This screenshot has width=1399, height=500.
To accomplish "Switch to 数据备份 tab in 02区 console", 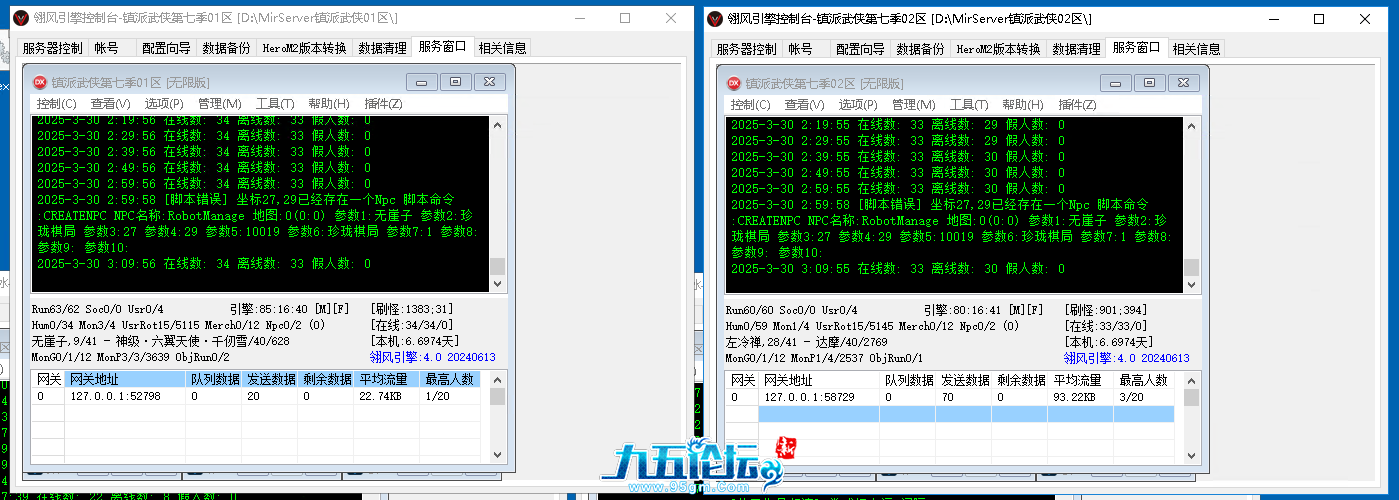I will pyautogui.click(x=921, y=49).
